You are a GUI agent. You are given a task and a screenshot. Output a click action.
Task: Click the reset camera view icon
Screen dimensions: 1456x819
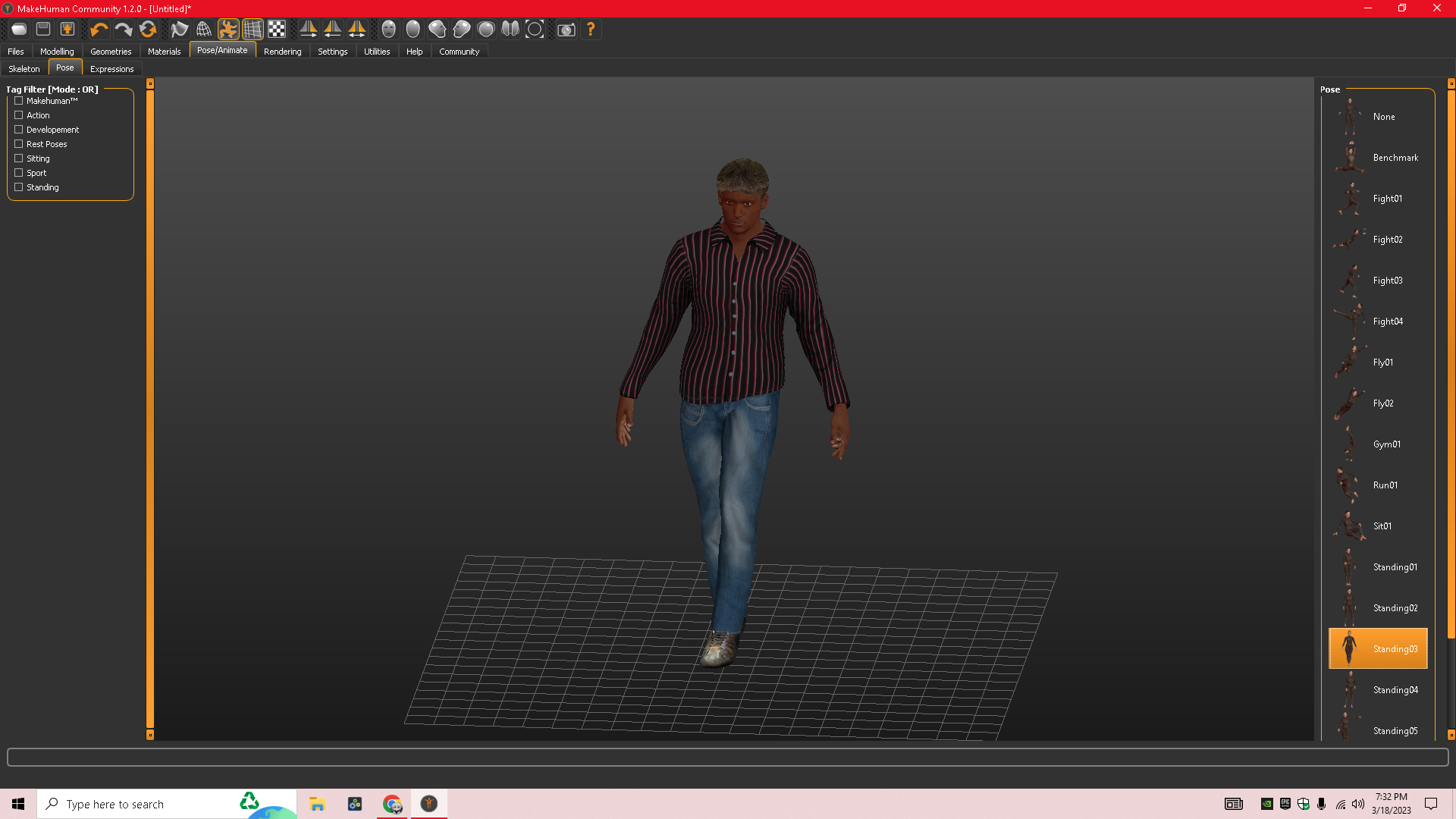(535, 30)
